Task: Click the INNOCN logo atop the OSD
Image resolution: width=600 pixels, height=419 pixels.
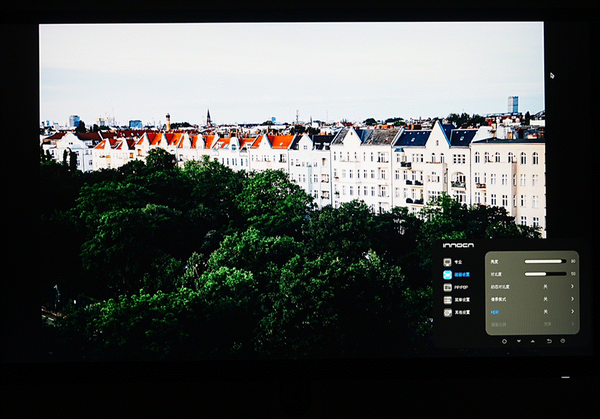Action: click(x=458, y=243)
